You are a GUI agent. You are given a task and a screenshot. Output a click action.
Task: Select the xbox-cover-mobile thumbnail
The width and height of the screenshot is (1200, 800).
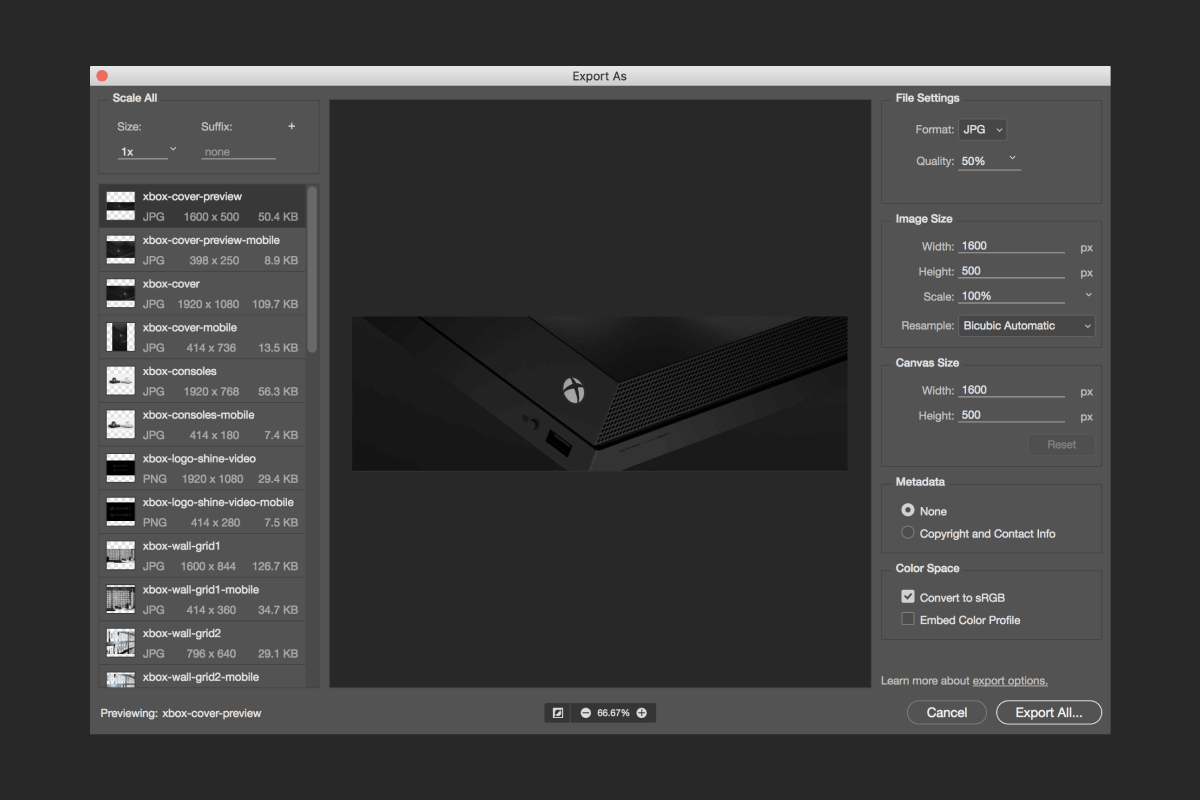coord(121,337)
